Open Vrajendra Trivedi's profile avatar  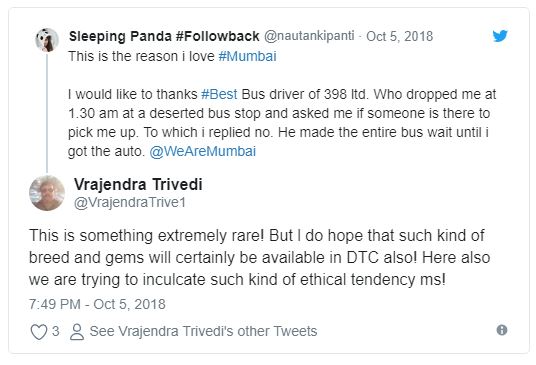47,193
